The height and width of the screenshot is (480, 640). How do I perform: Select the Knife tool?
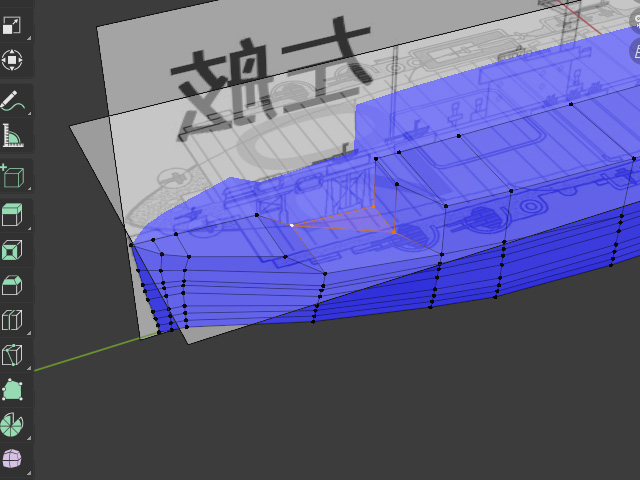pos(12,355)
